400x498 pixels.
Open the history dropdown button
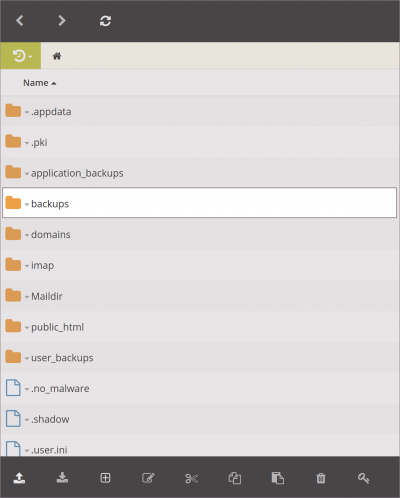pyautogui.click(x=21, y=56)
